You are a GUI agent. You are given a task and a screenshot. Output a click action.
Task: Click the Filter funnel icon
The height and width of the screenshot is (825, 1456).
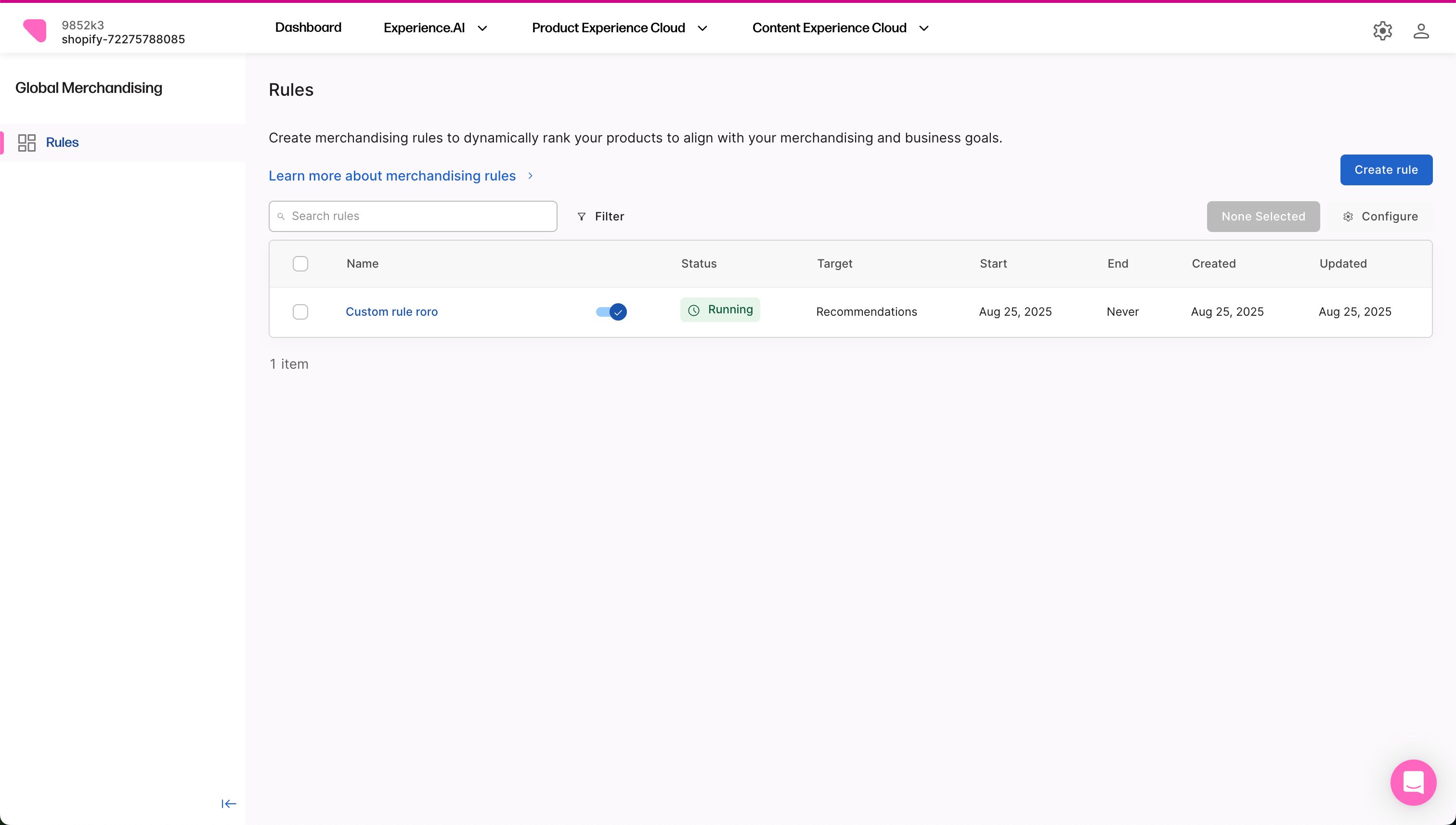[582, 217]
